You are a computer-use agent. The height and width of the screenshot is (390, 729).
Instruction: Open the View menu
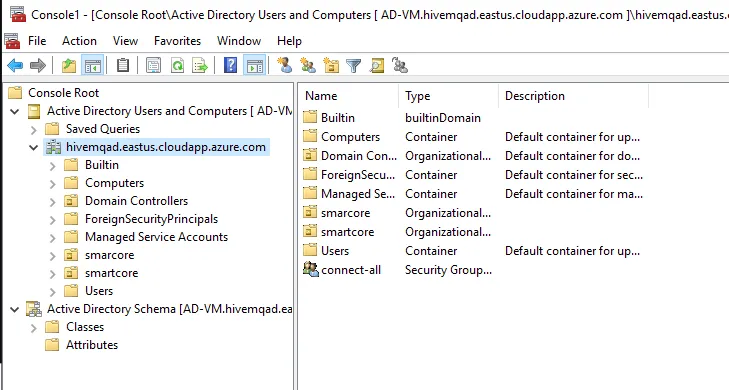126,41
